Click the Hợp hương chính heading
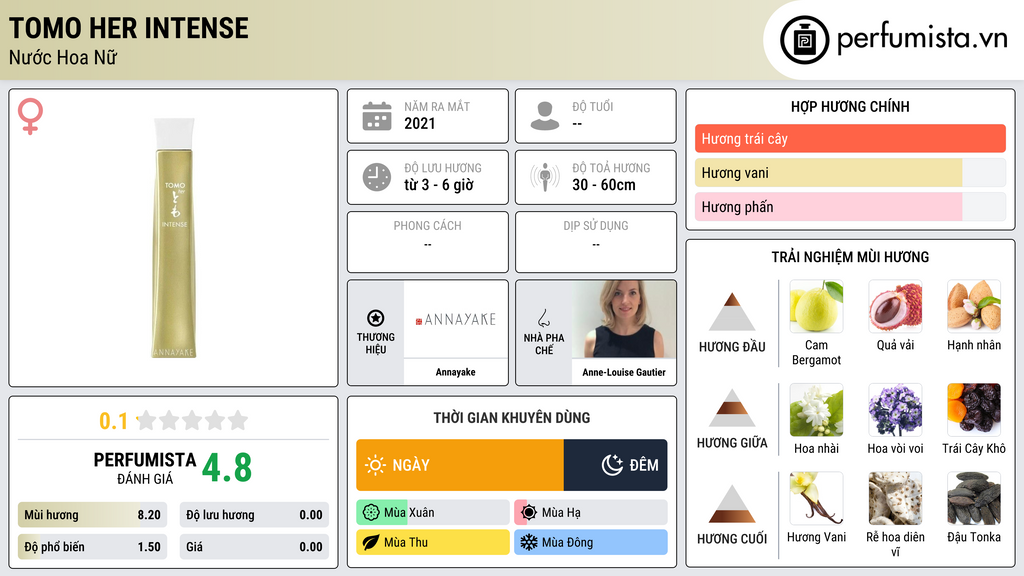Screen dimensions: 1024x576 [850, 106]
